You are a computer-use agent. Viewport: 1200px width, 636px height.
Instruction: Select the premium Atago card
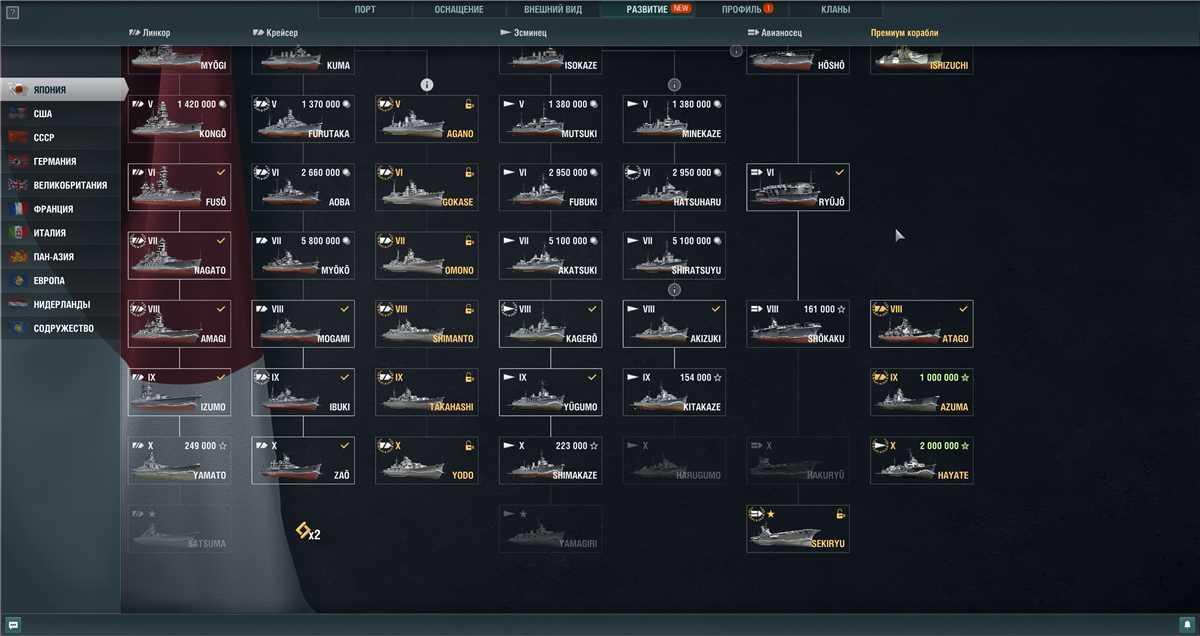922,324
